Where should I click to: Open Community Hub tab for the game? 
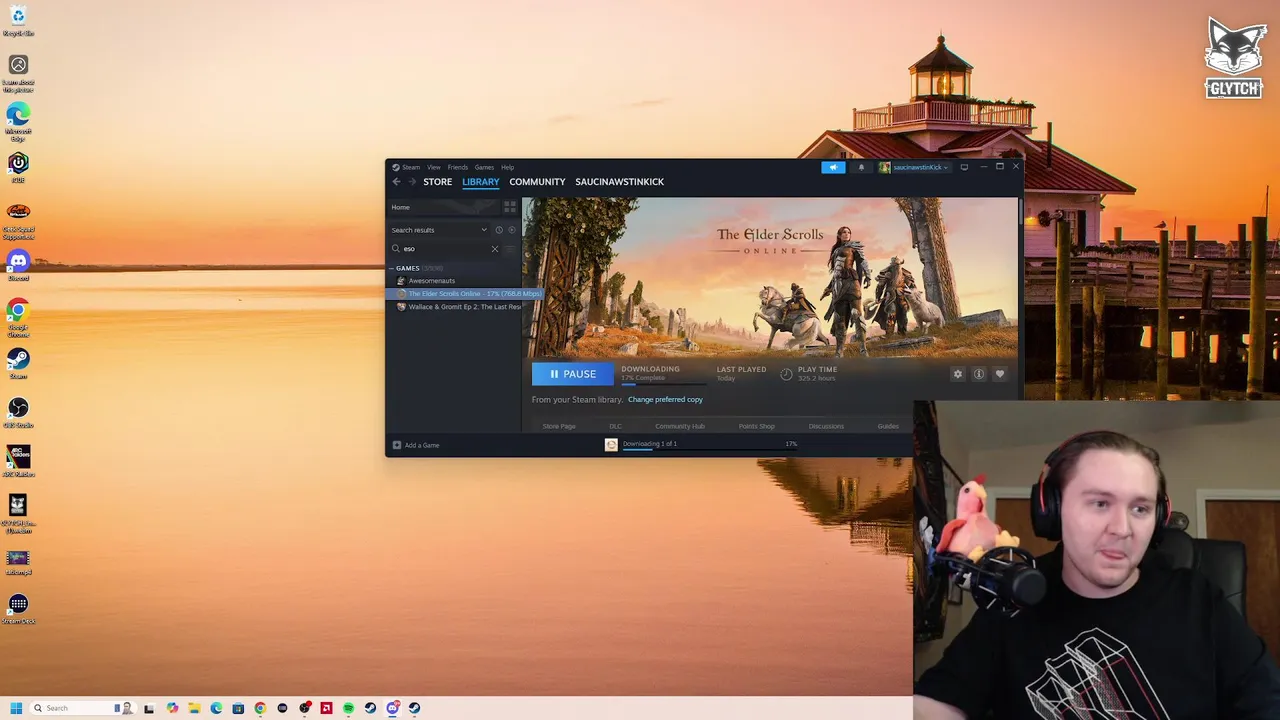click(x=680, y=426)
